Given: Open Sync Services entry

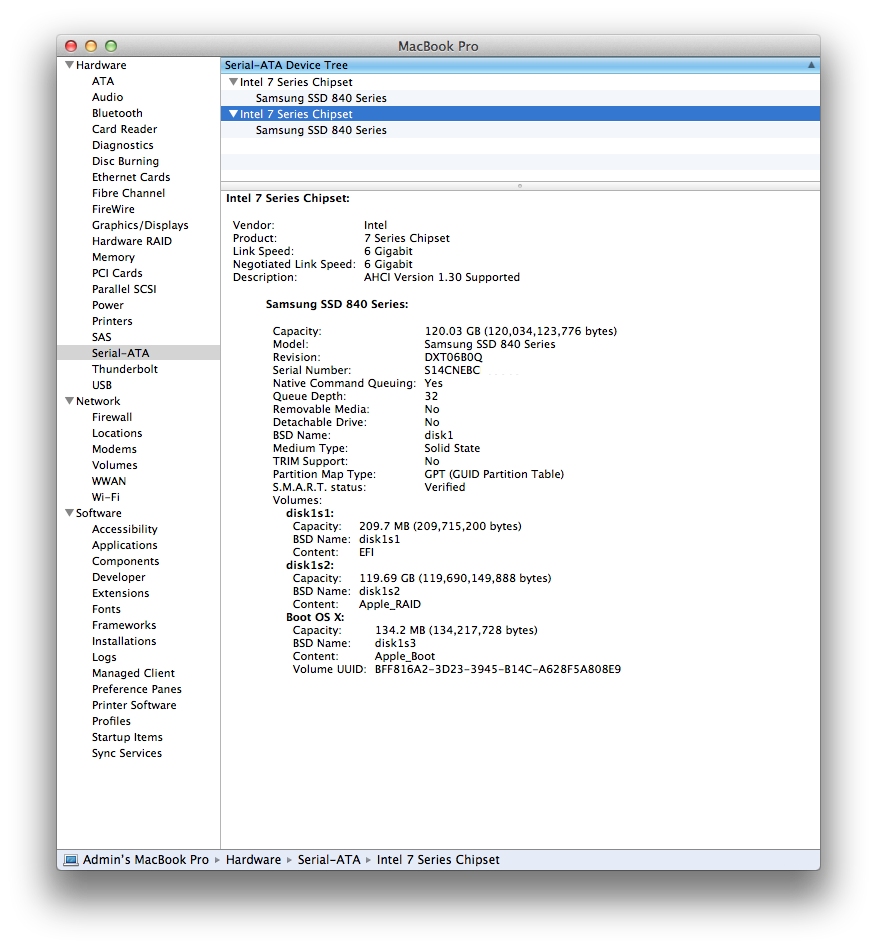Looking at the screenshot, I should tap(127, 753).
